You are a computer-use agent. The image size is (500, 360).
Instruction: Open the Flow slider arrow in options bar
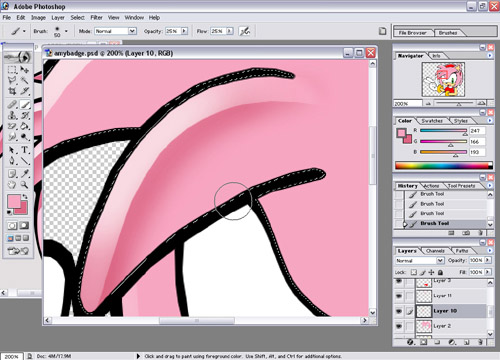229,31
